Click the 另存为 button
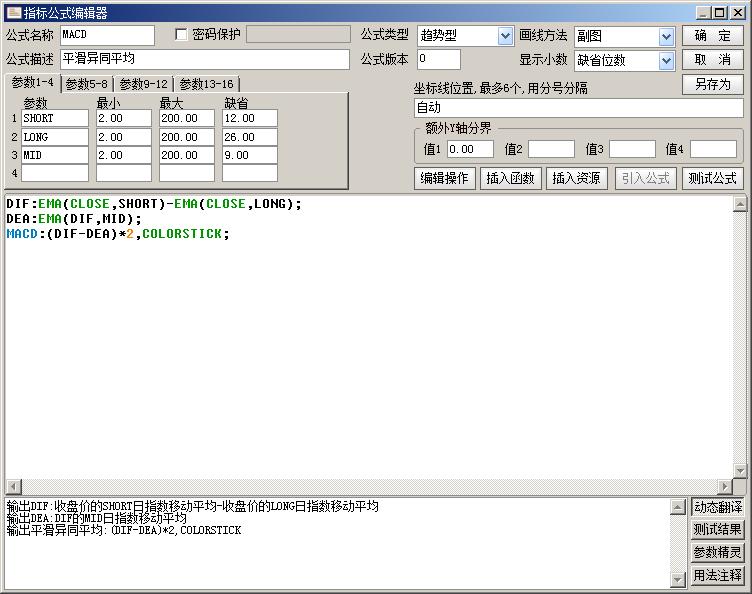Screen dimensions: 752x594 (x=713, y=84)
